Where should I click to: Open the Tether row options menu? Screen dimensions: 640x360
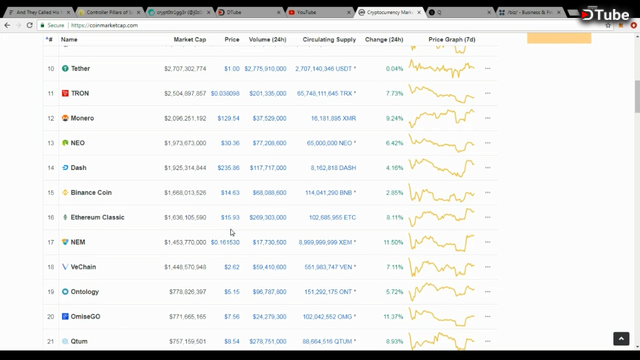[x=488, y=69]
